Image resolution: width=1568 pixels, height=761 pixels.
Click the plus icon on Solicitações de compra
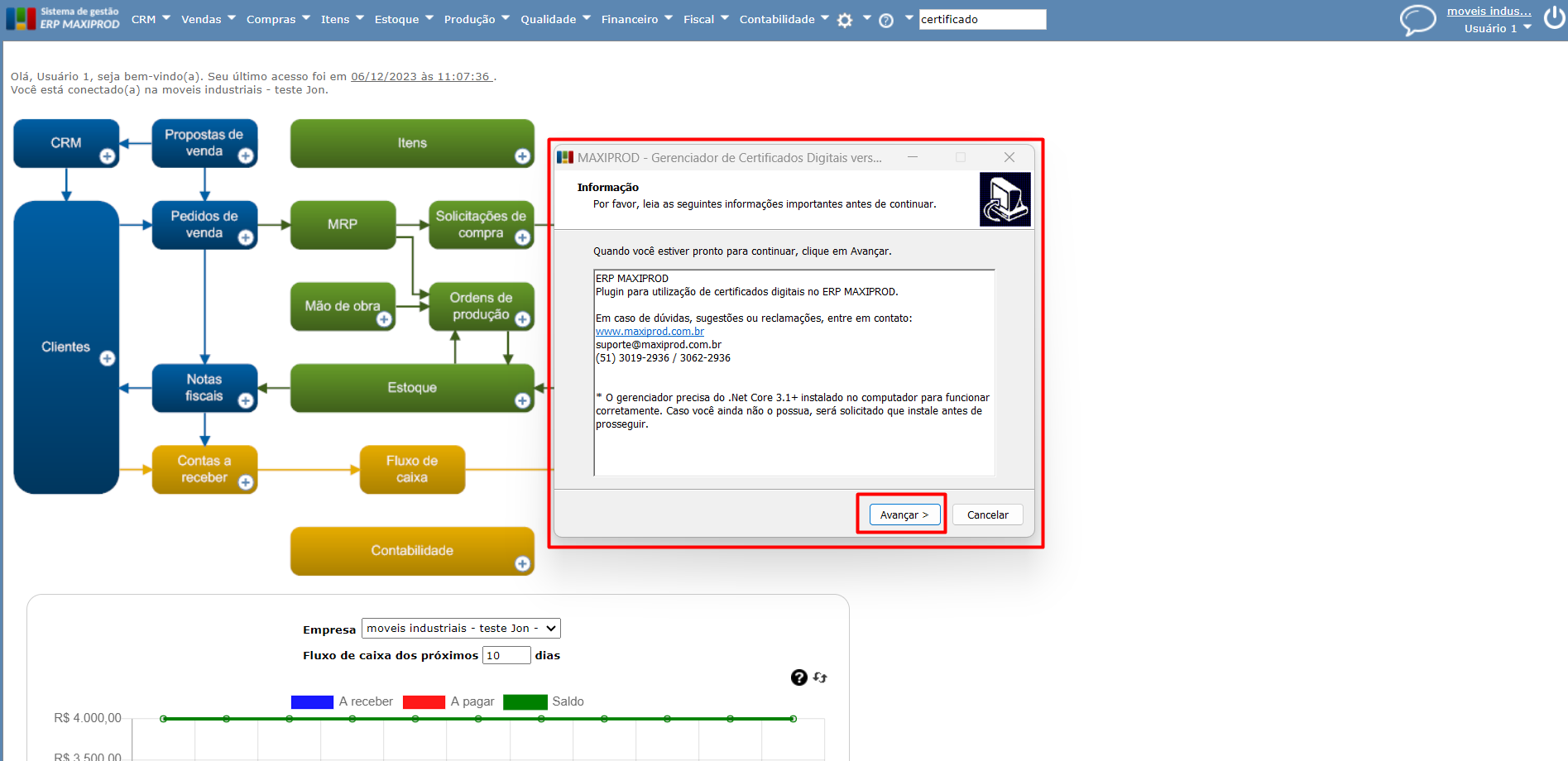522,238
